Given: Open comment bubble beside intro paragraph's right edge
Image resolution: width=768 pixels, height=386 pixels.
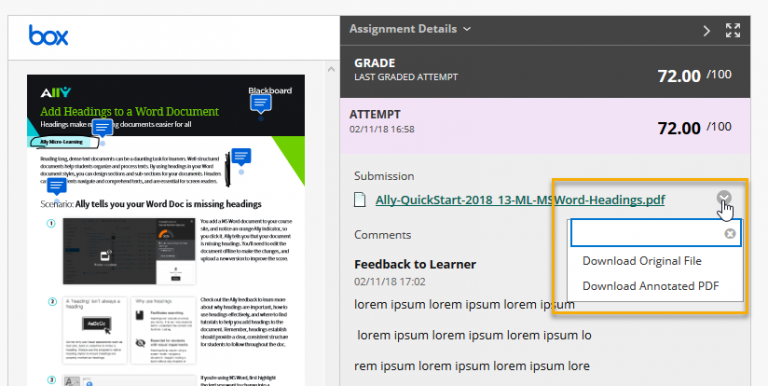Looking at the screenshot, I should [x=241, y=156].
